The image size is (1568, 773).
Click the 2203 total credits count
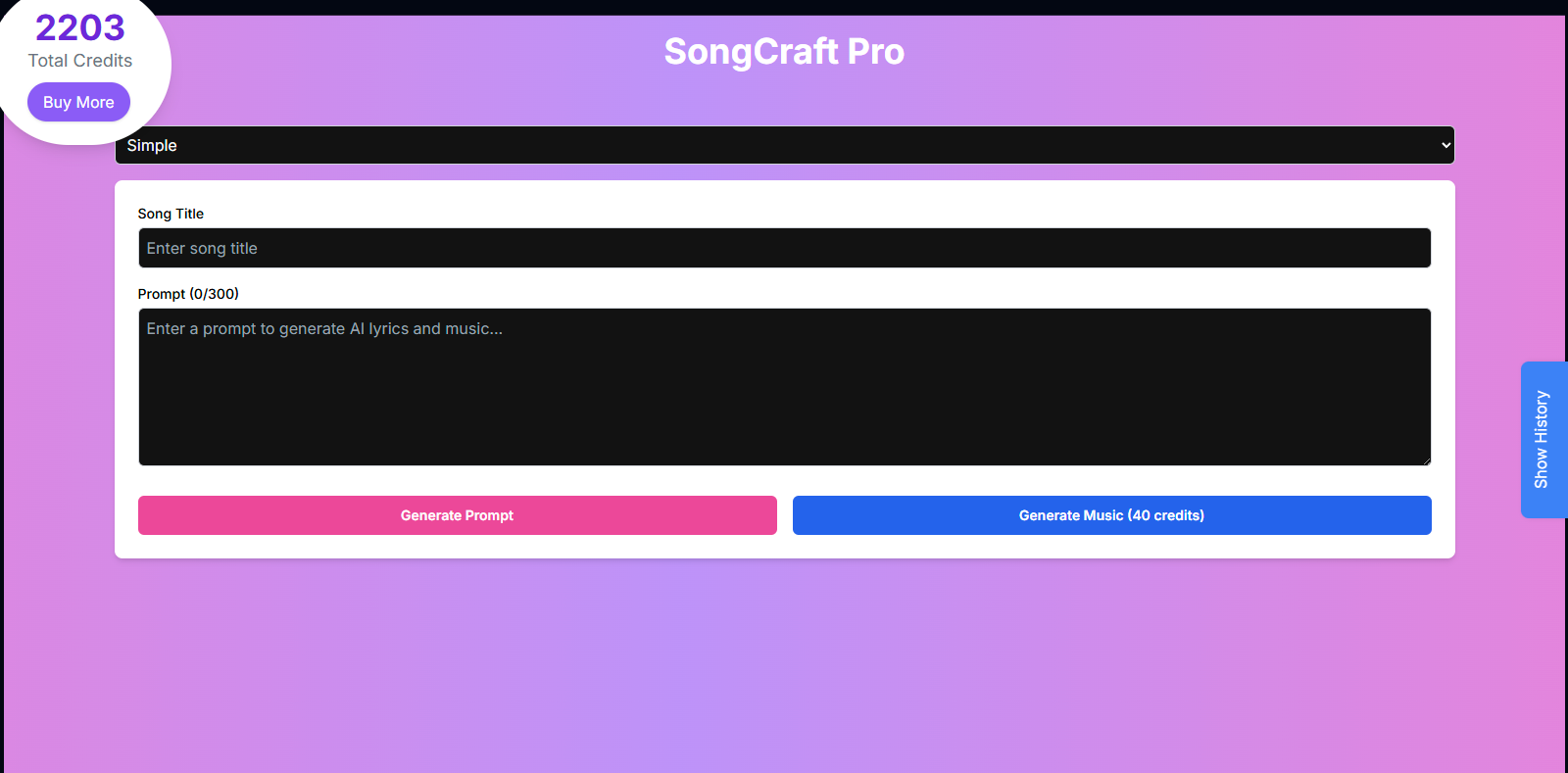pyautogui.click(x=80, y=27)
